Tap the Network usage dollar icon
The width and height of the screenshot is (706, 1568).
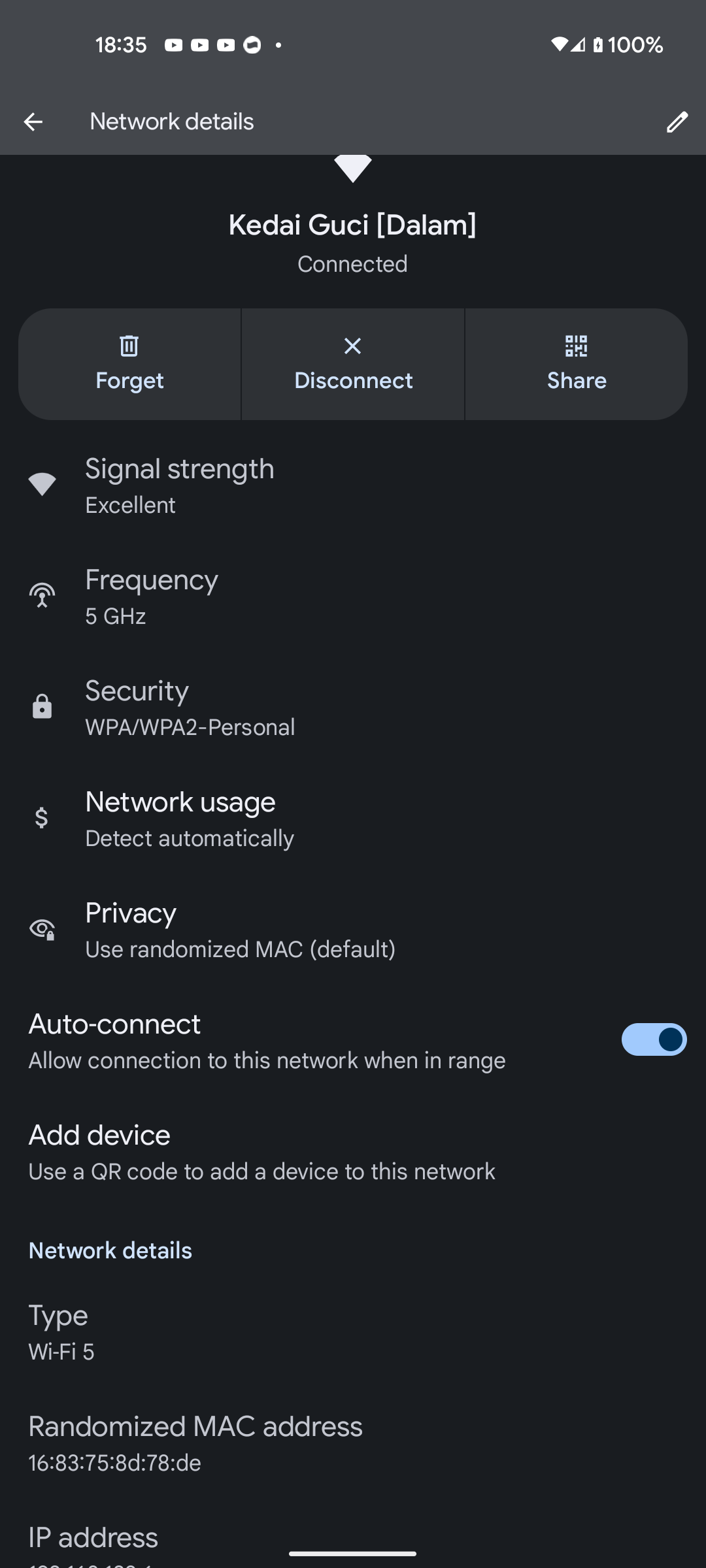pos(42,818)
